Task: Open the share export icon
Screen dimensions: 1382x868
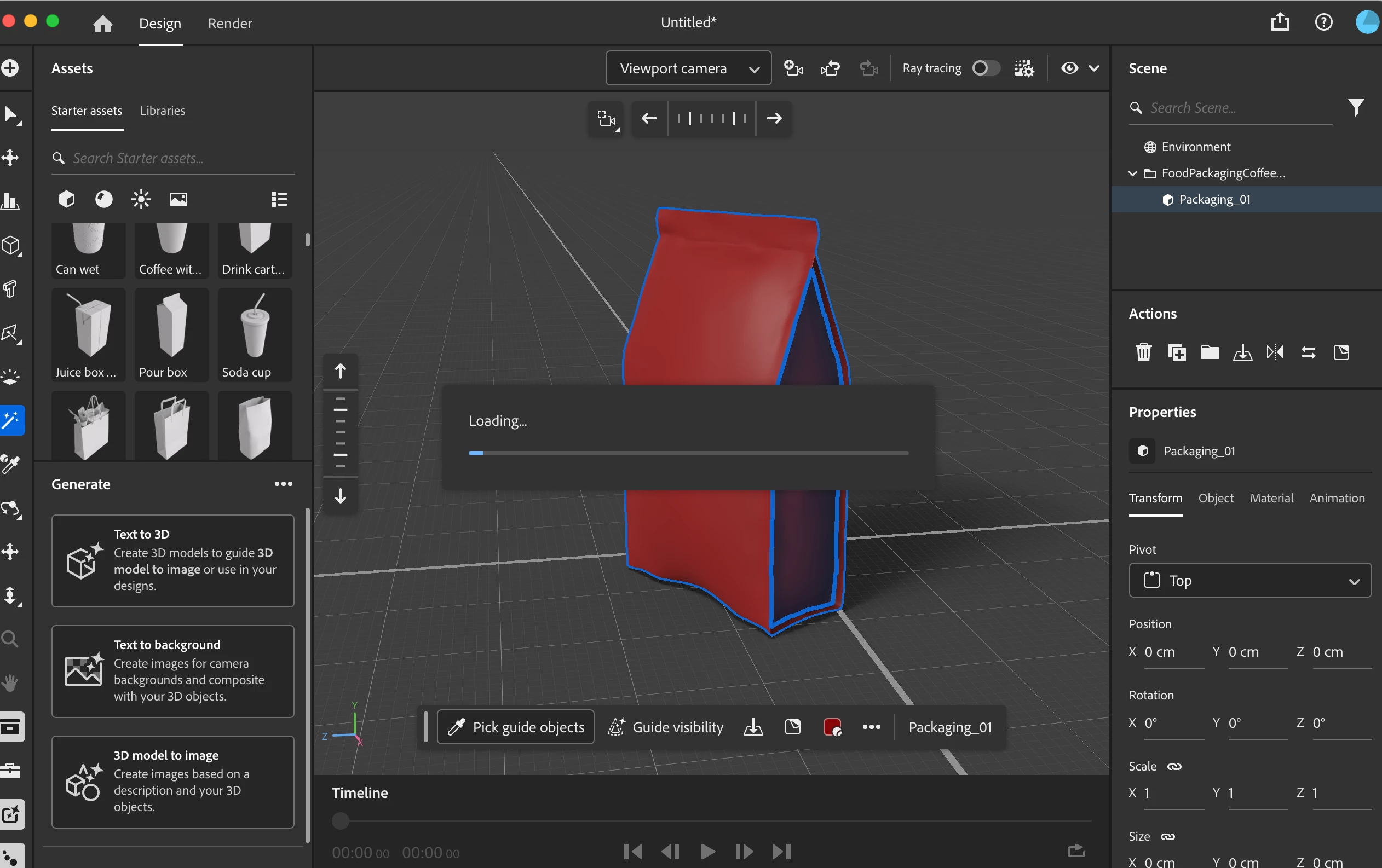Action: pos(1279,22)
